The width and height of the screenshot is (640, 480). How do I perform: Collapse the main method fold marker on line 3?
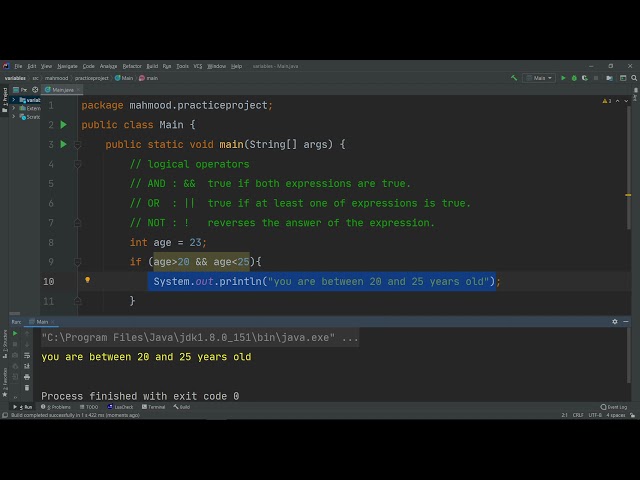coord(78,144)
